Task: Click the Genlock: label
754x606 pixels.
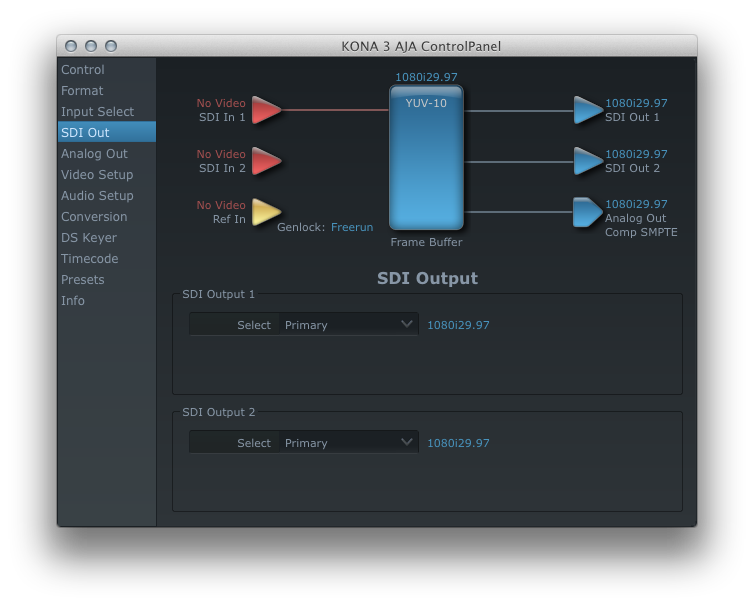Action: click(x=301, y=227)
